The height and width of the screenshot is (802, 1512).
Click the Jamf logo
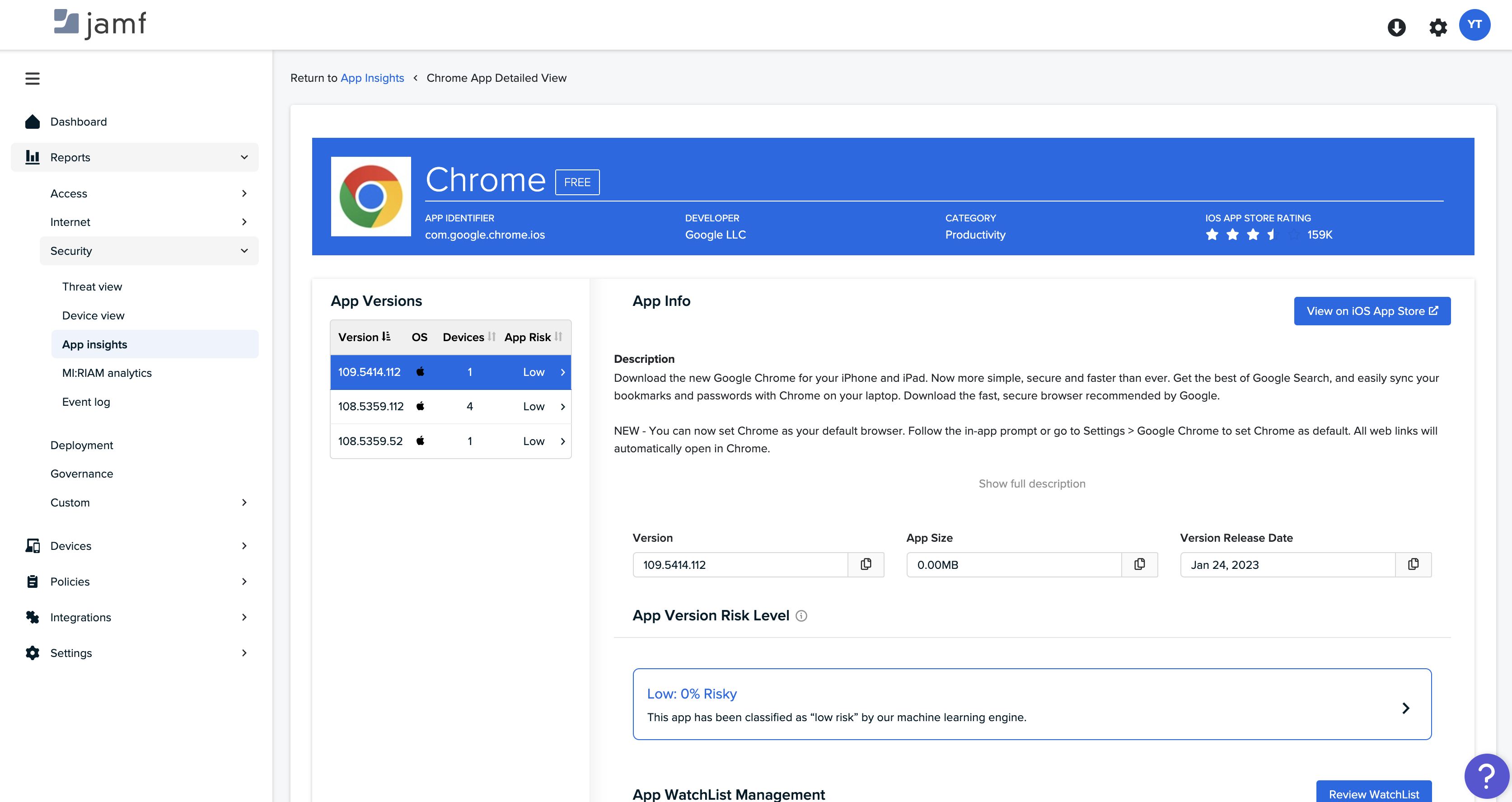100,24
